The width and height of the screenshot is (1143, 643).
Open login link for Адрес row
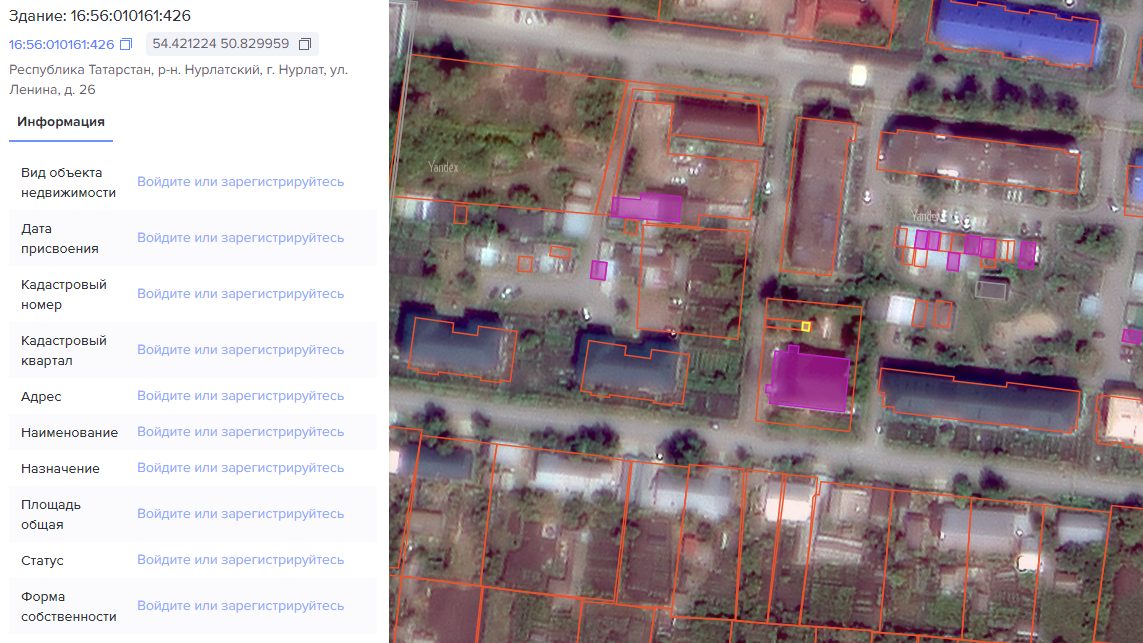(x=241, y=397)
